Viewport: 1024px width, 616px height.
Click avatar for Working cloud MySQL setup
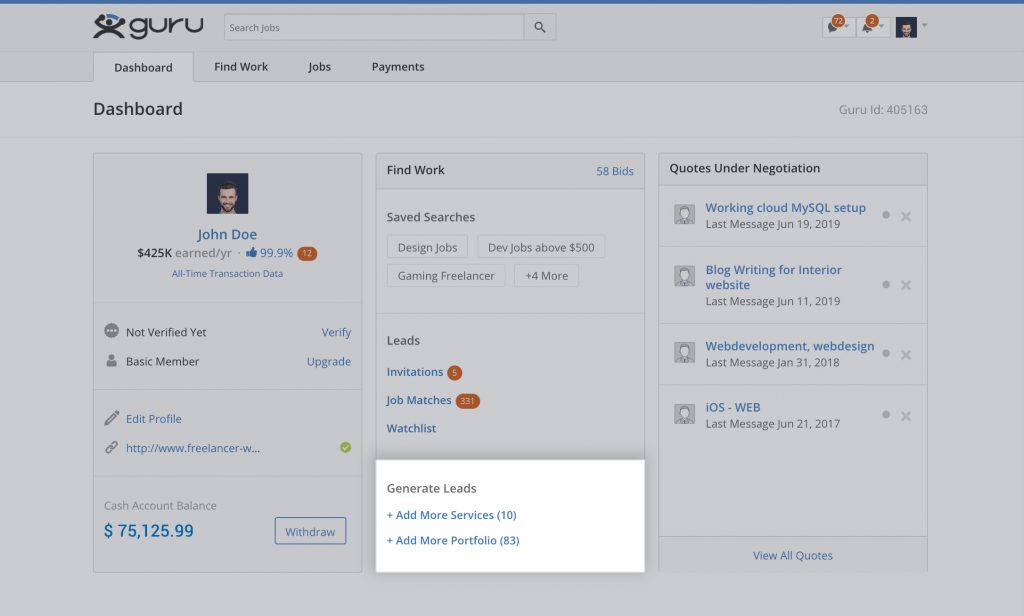coord(684,214)
